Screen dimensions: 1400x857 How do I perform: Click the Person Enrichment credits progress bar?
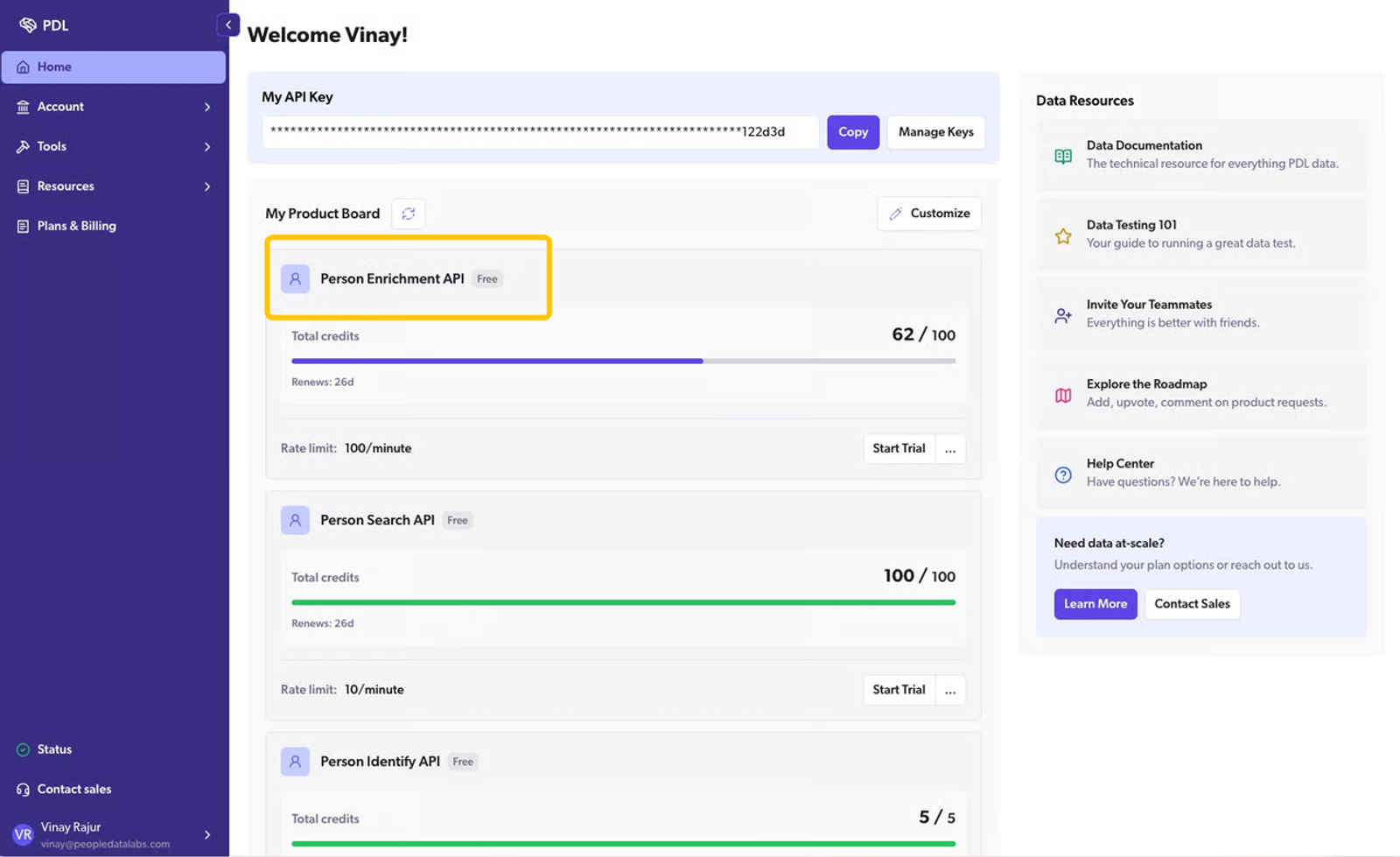point(624,361)
